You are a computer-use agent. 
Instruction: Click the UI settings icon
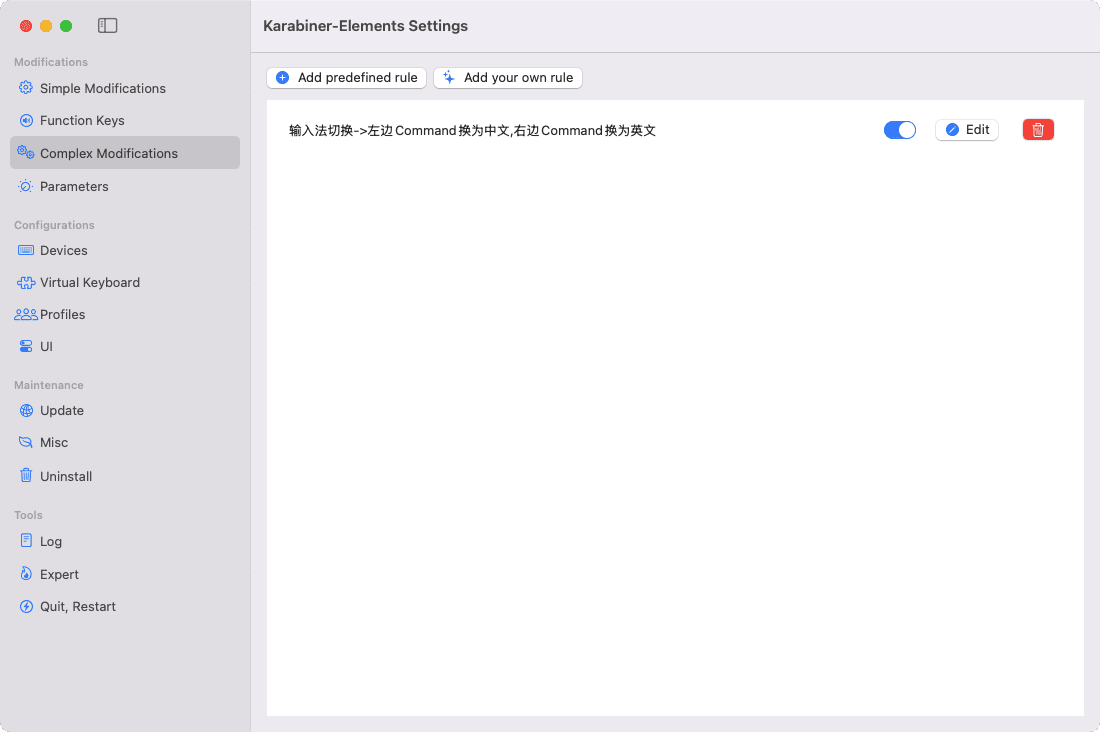[26, 346]
